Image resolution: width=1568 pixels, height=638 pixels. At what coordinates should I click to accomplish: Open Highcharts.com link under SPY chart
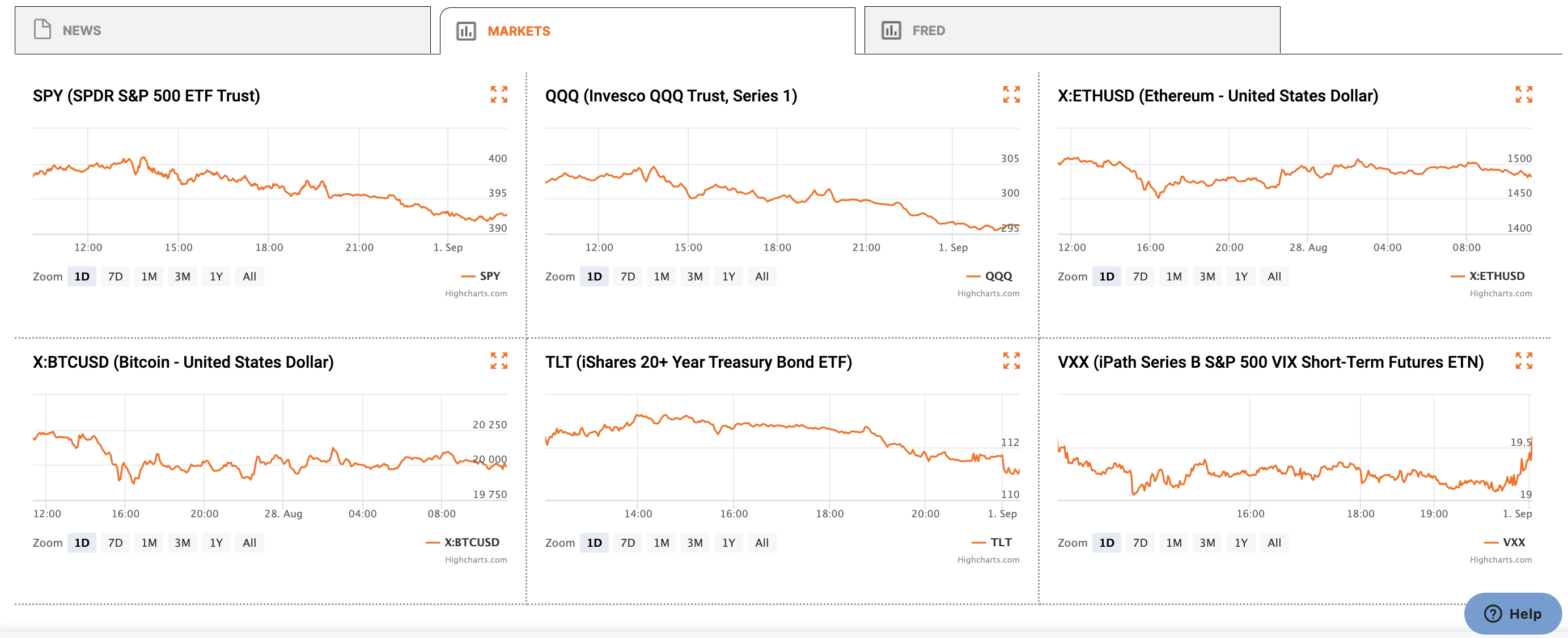(476, 293)
